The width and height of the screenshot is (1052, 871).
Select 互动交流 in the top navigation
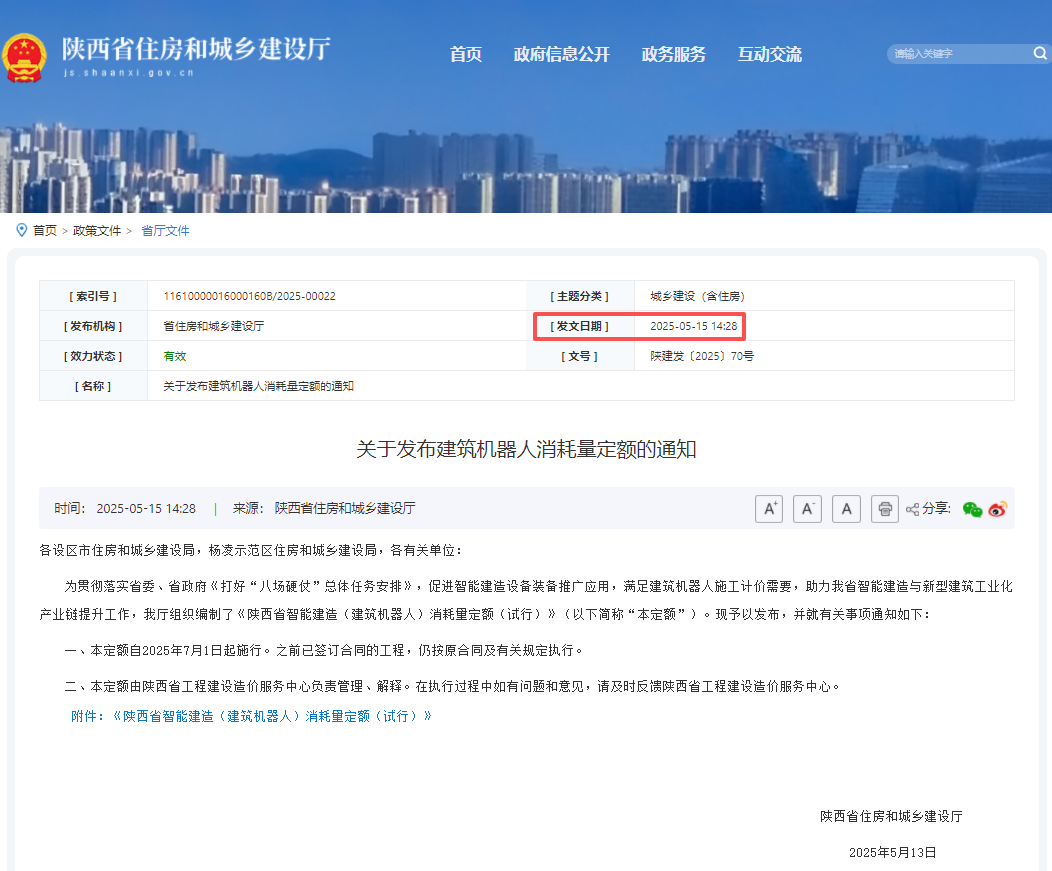[769, 54]
